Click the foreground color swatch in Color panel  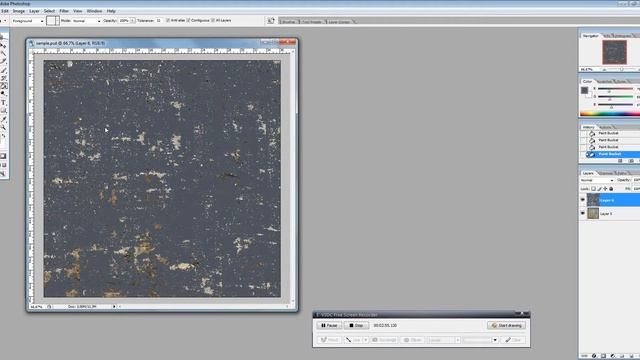(584, 91)
